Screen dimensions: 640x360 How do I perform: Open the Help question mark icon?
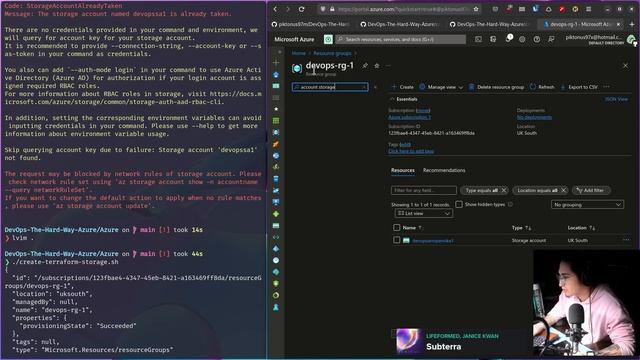click(x=537, y=39)
